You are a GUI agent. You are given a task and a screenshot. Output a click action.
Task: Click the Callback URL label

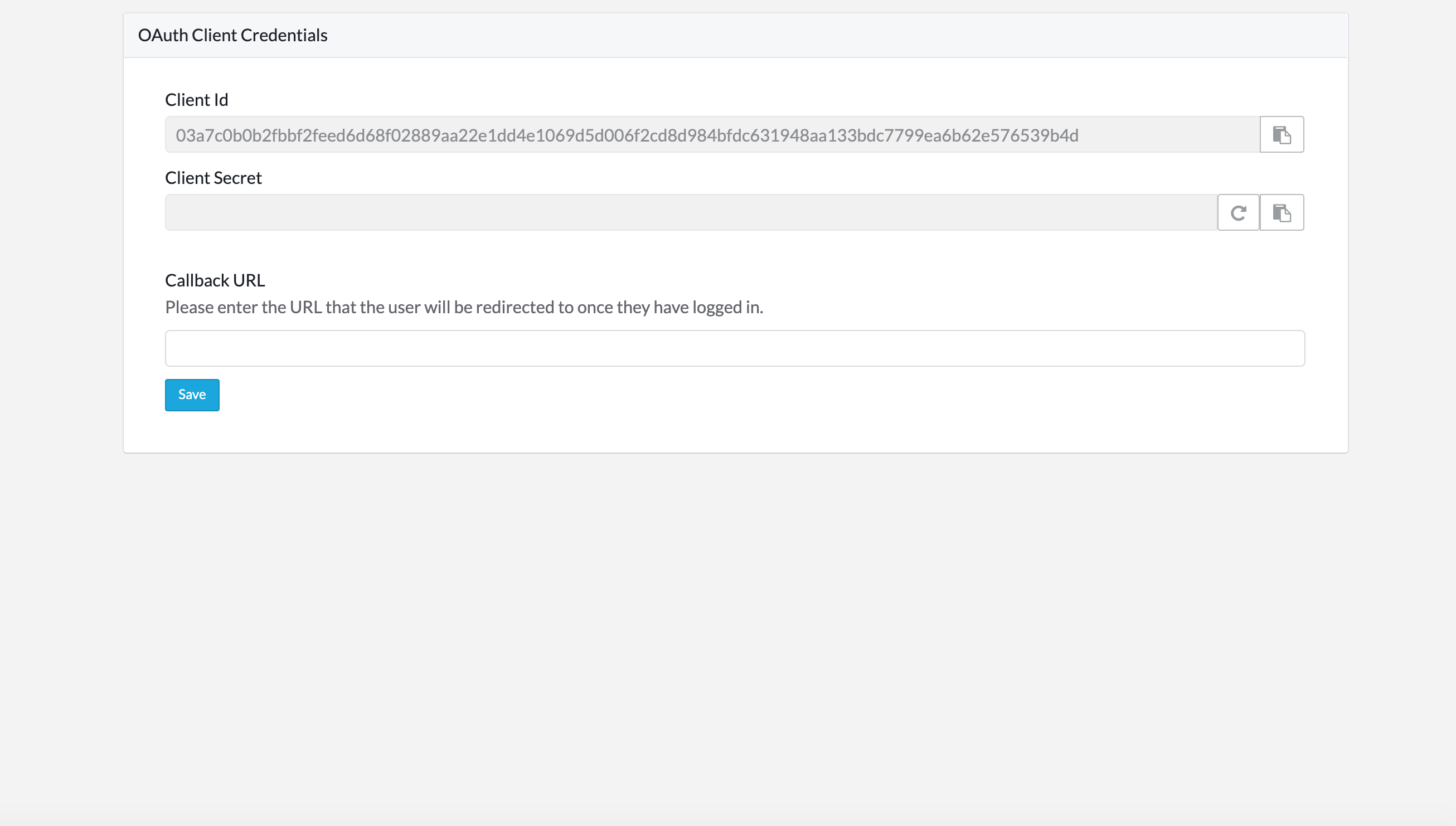(215, 280)
